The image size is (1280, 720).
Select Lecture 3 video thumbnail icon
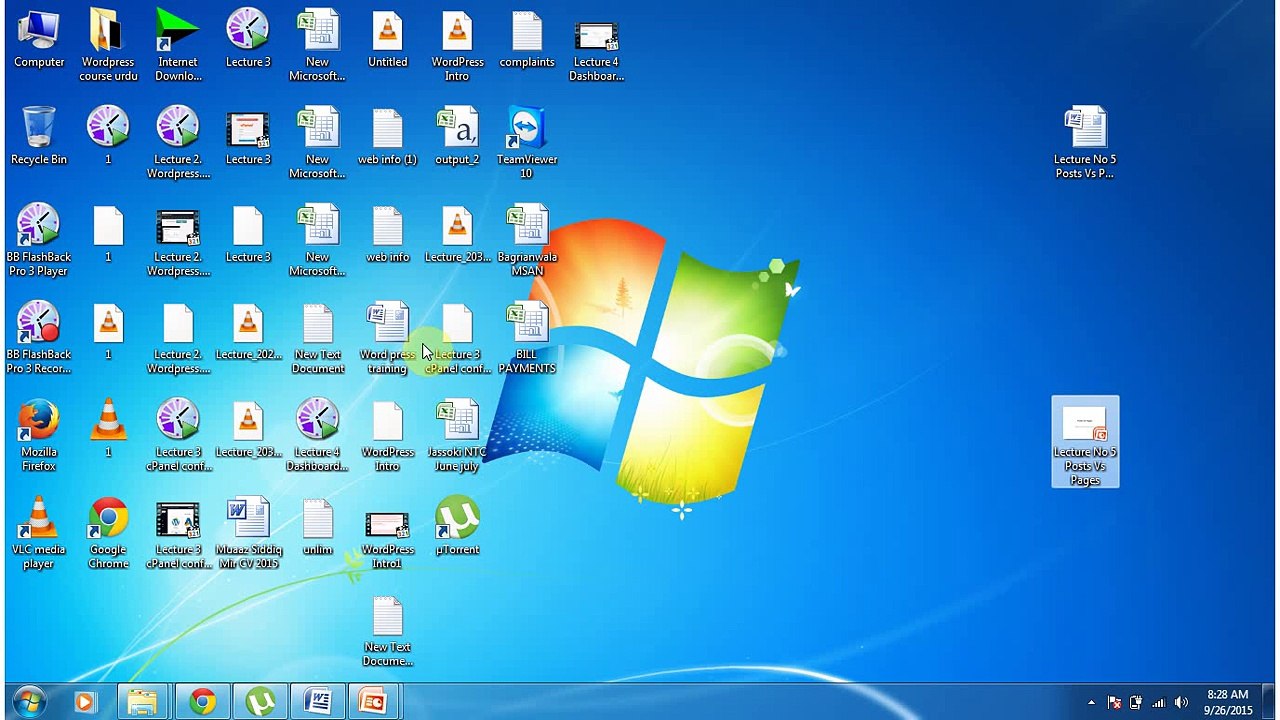pyautogui.click(x=248, y=137)
